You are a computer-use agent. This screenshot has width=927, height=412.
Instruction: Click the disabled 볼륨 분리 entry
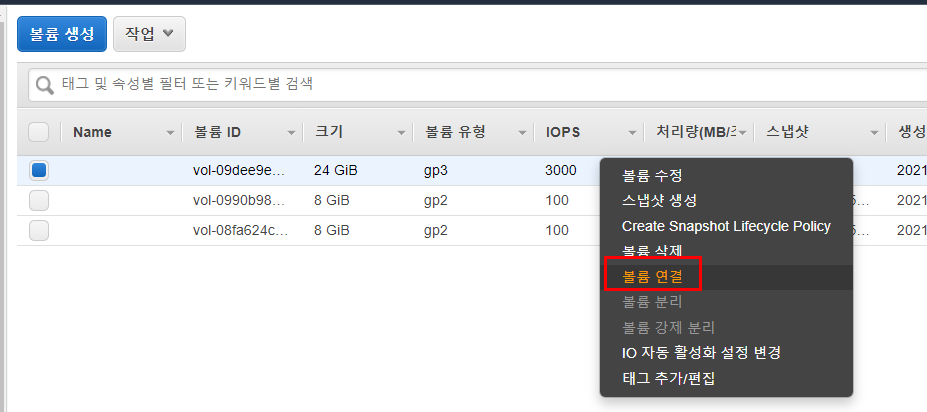(x=726, y=302)
